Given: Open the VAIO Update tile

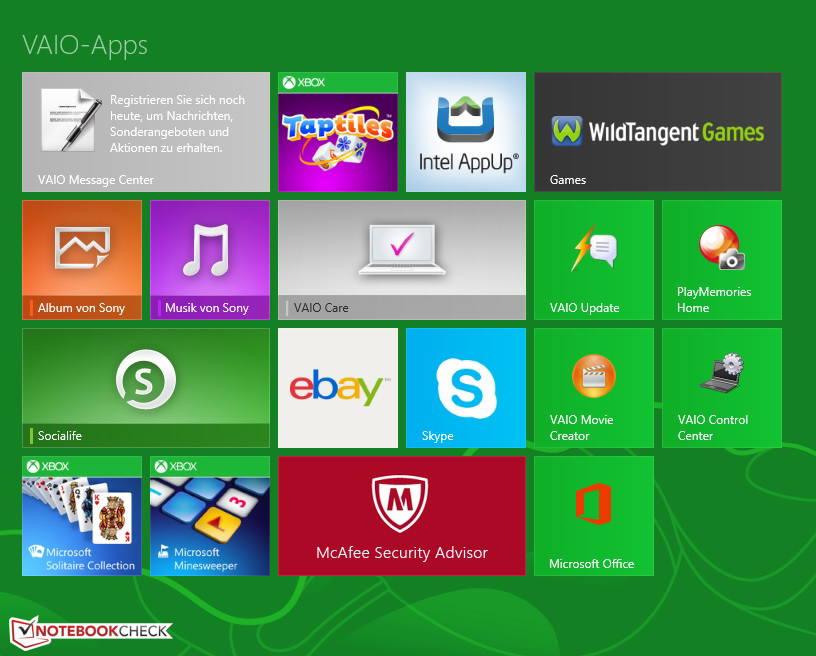Looking at the screenshot, I should click(594, 260).
